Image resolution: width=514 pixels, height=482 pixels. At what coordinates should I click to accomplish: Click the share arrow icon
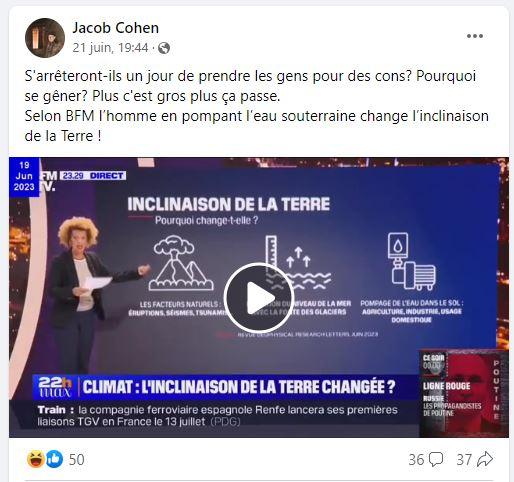[x=485, y=460]
